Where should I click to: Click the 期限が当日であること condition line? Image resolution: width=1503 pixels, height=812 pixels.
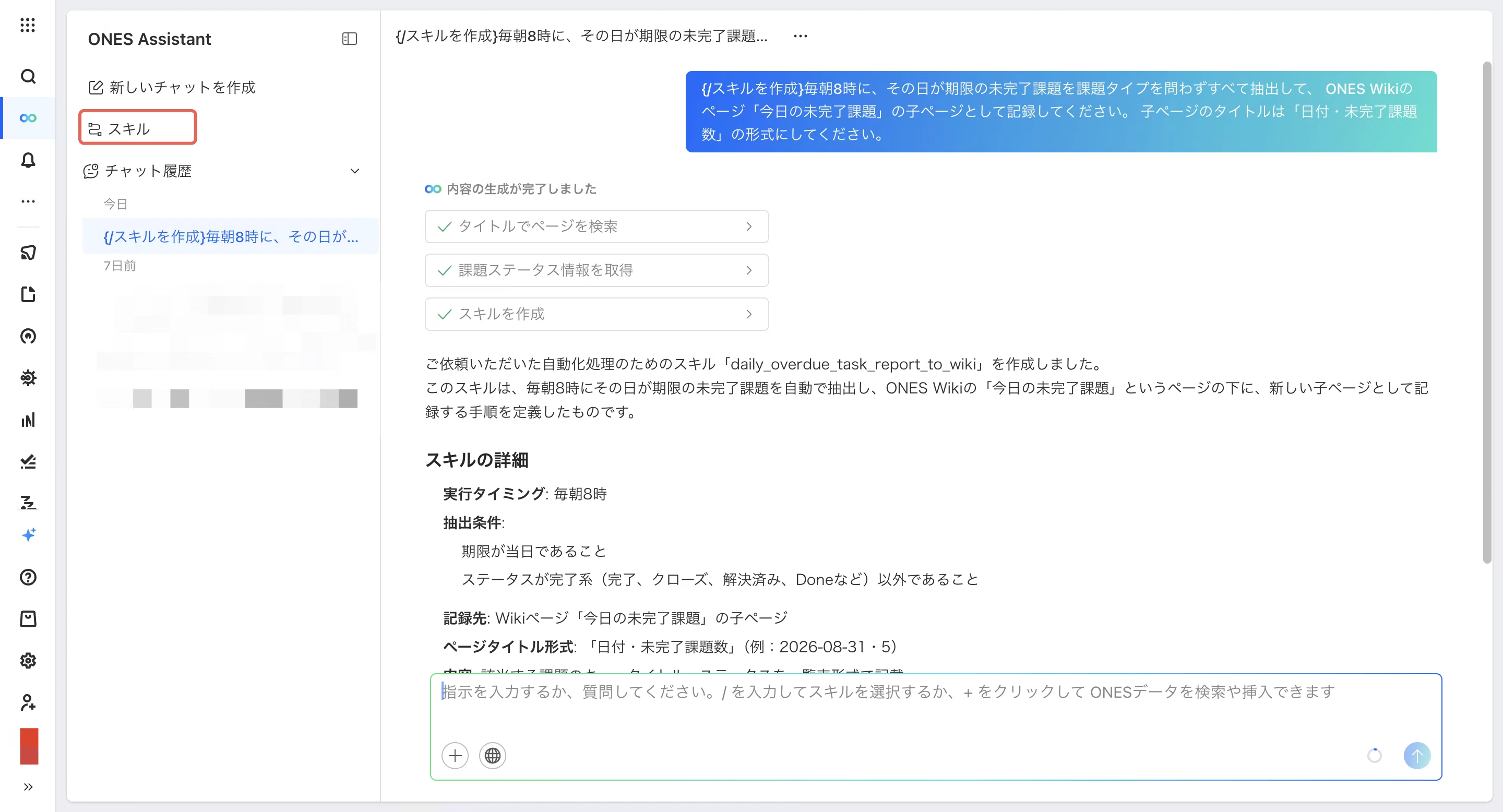(534, 551)
